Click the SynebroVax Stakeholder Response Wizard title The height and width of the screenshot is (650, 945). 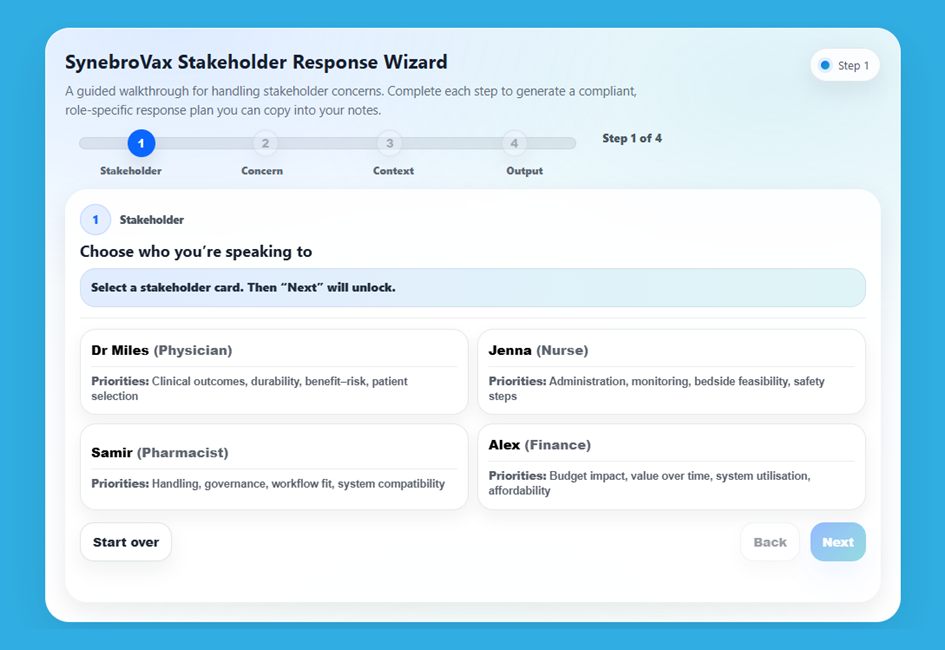click(x=256, y=62)
